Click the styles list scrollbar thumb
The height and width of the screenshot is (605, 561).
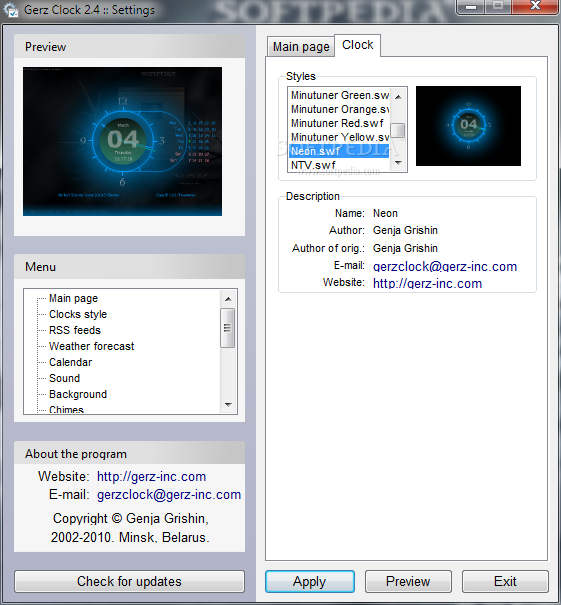point(398,130)
